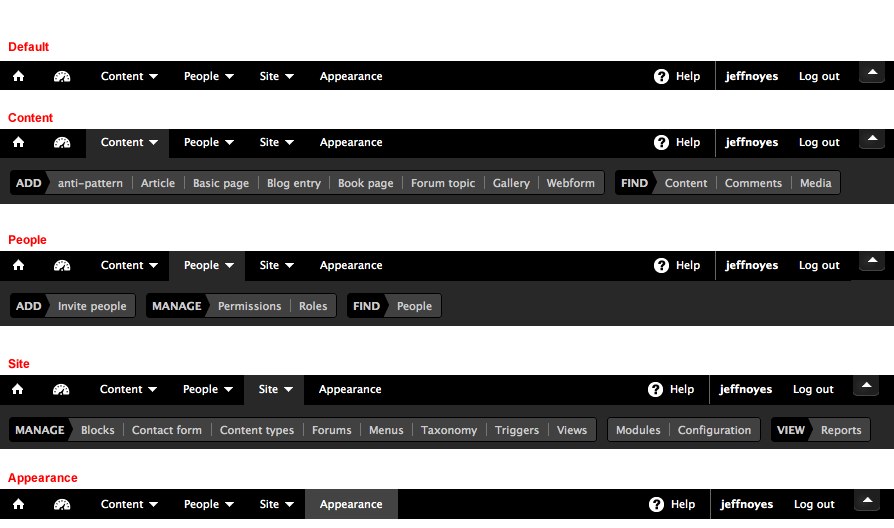Image resolution: width=894 pixels, height=528 pixels.
Task: Click Help question mark icon in Appearance toolbar
Action: [x=656, y=504]
